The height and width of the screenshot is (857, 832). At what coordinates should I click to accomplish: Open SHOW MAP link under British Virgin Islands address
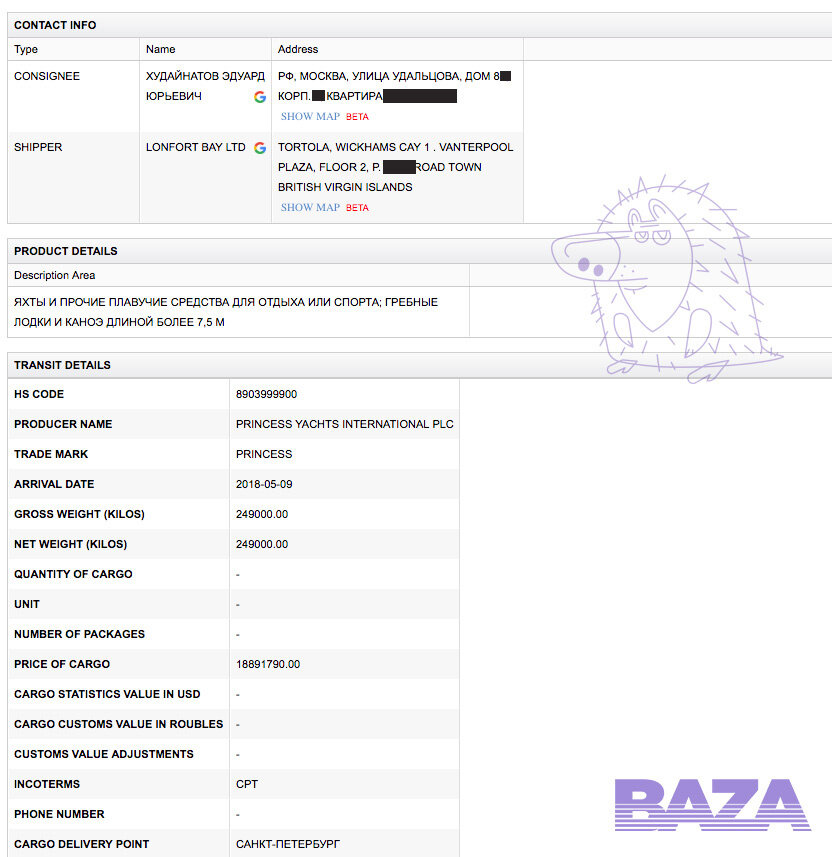point(310,208)
